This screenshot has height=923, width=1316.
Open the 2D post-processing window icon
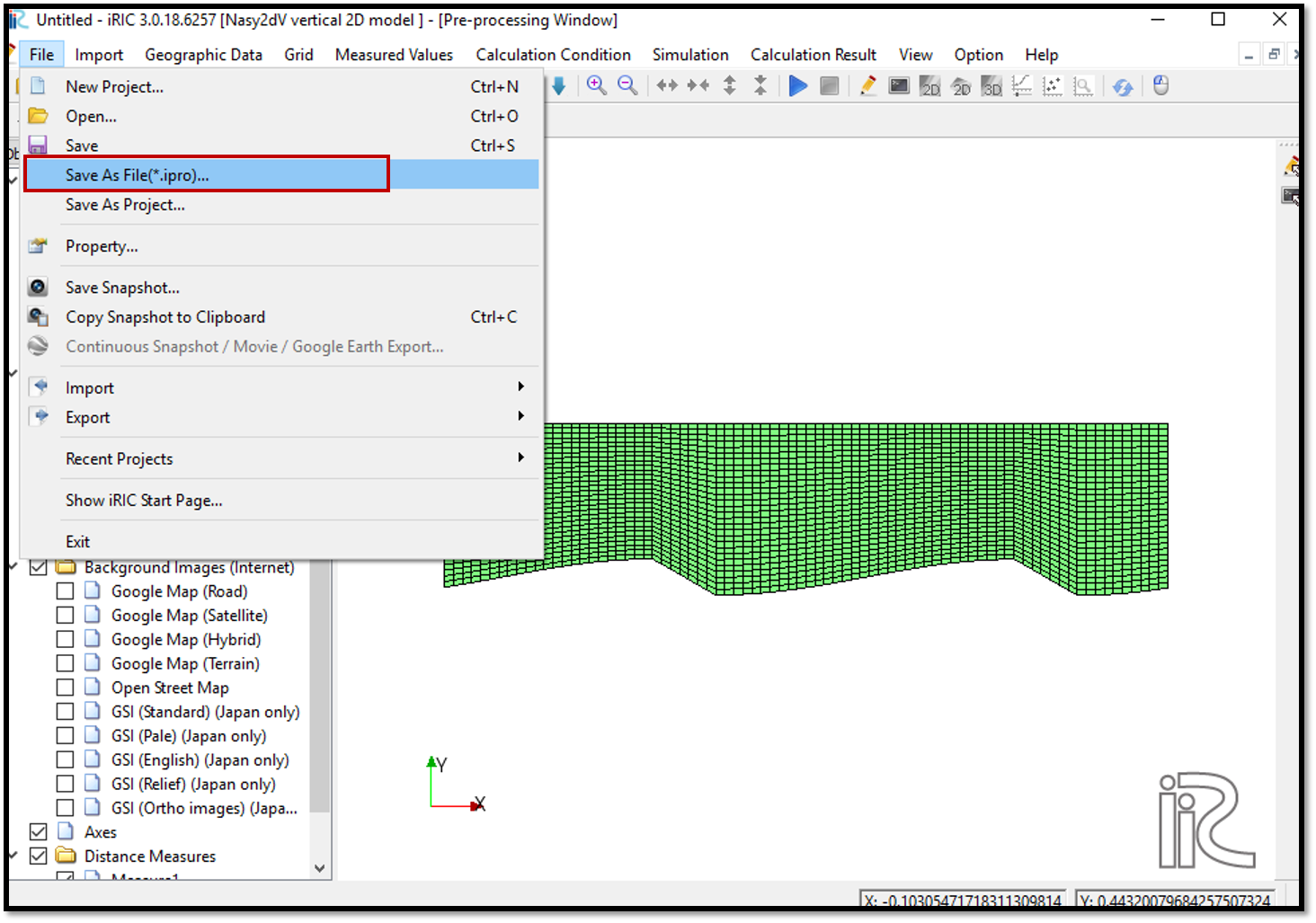coord(930,86)
